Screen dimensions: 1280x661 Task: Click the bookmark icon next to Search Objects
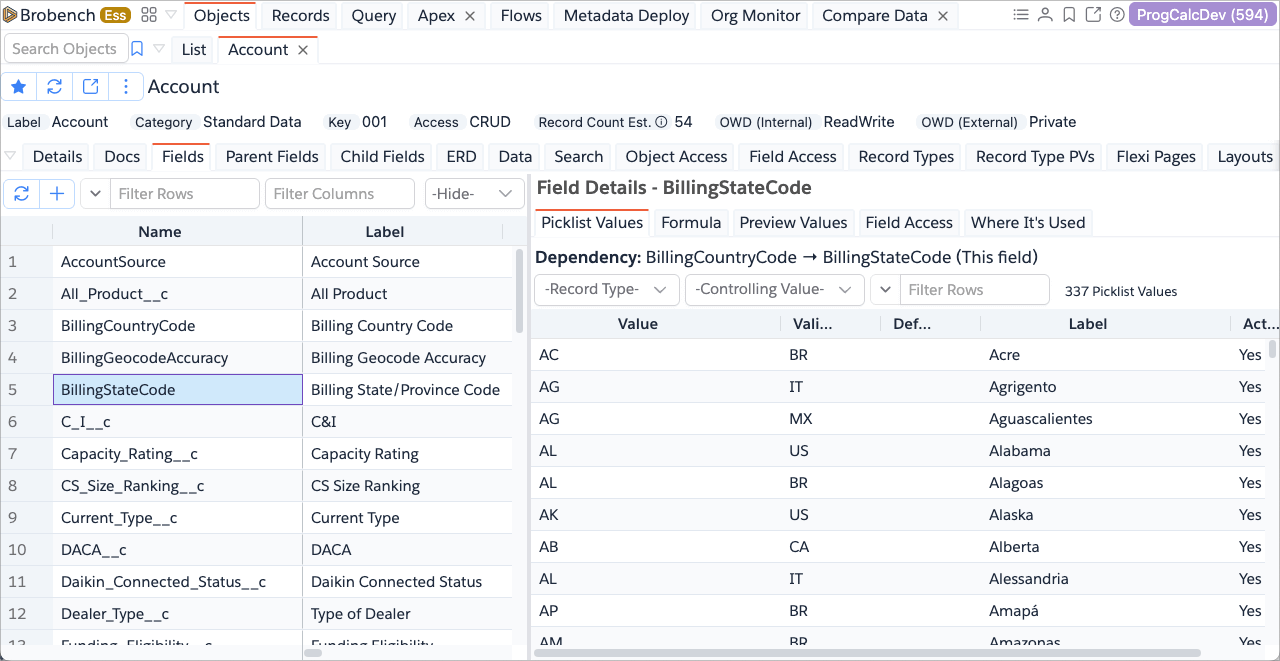(x=137, y=49)
